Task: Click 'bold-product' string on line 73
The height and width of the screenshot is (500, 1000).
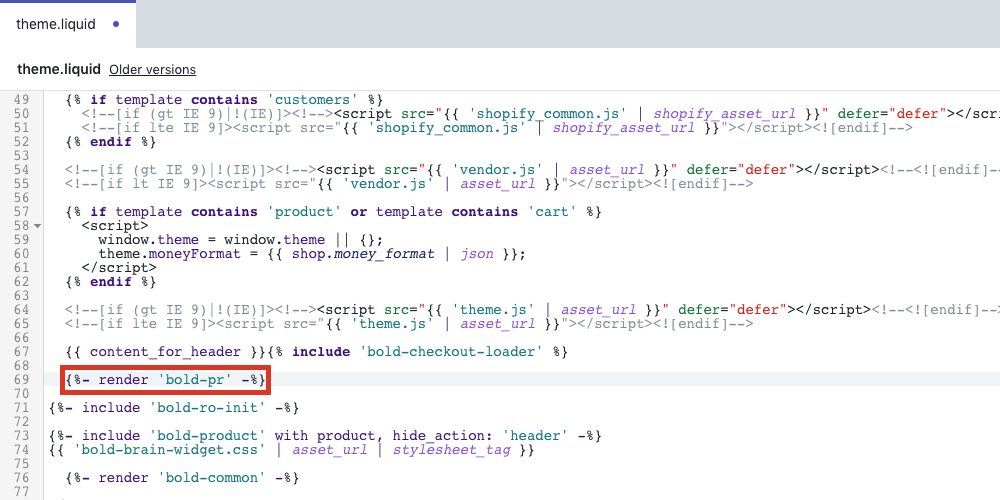Action: click(207, 436)
